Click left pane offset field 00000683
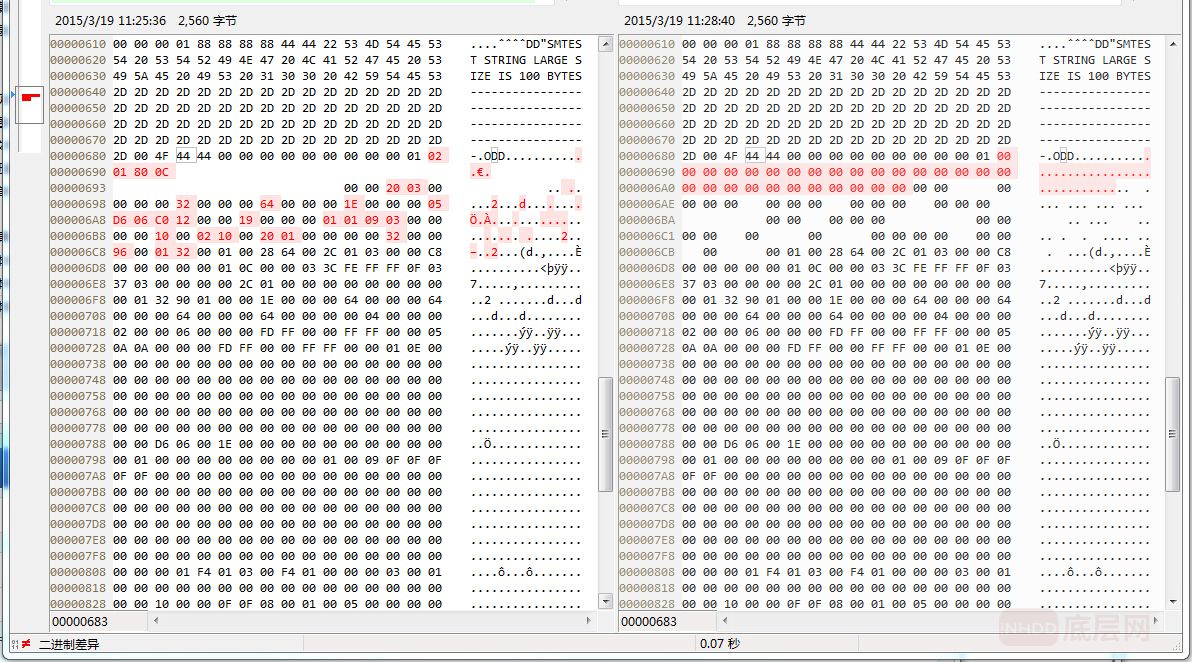1192x662 pixels. [x=80, y=621]
